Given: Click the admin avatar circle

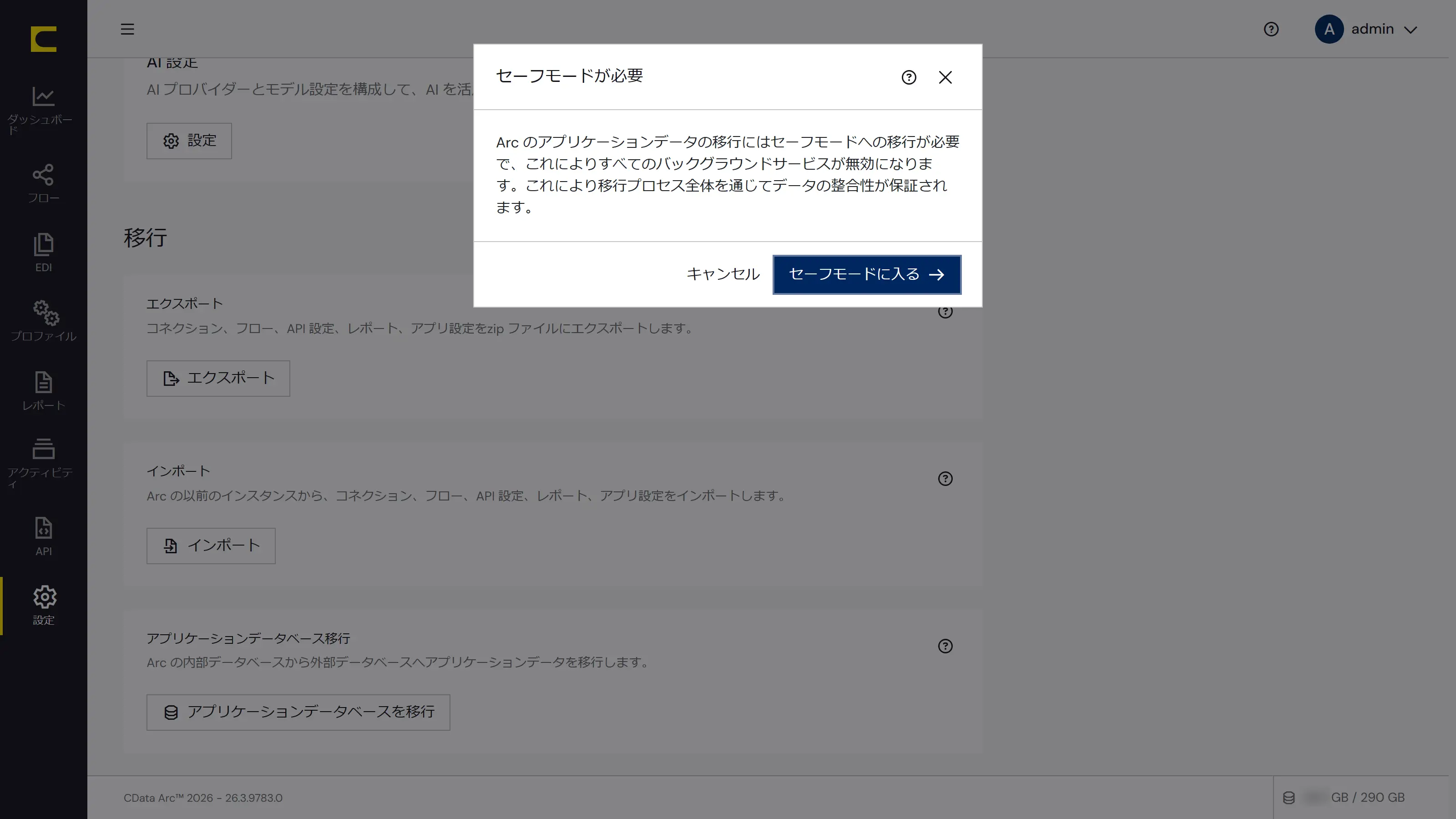Looking at the screenshot, I should (1329, 29).
